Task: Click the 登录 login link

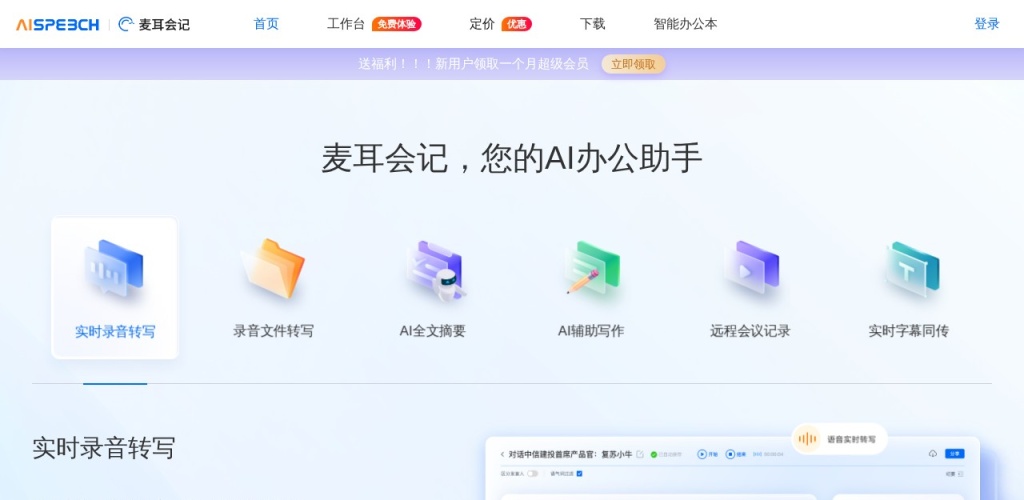Action: (986, 24)
